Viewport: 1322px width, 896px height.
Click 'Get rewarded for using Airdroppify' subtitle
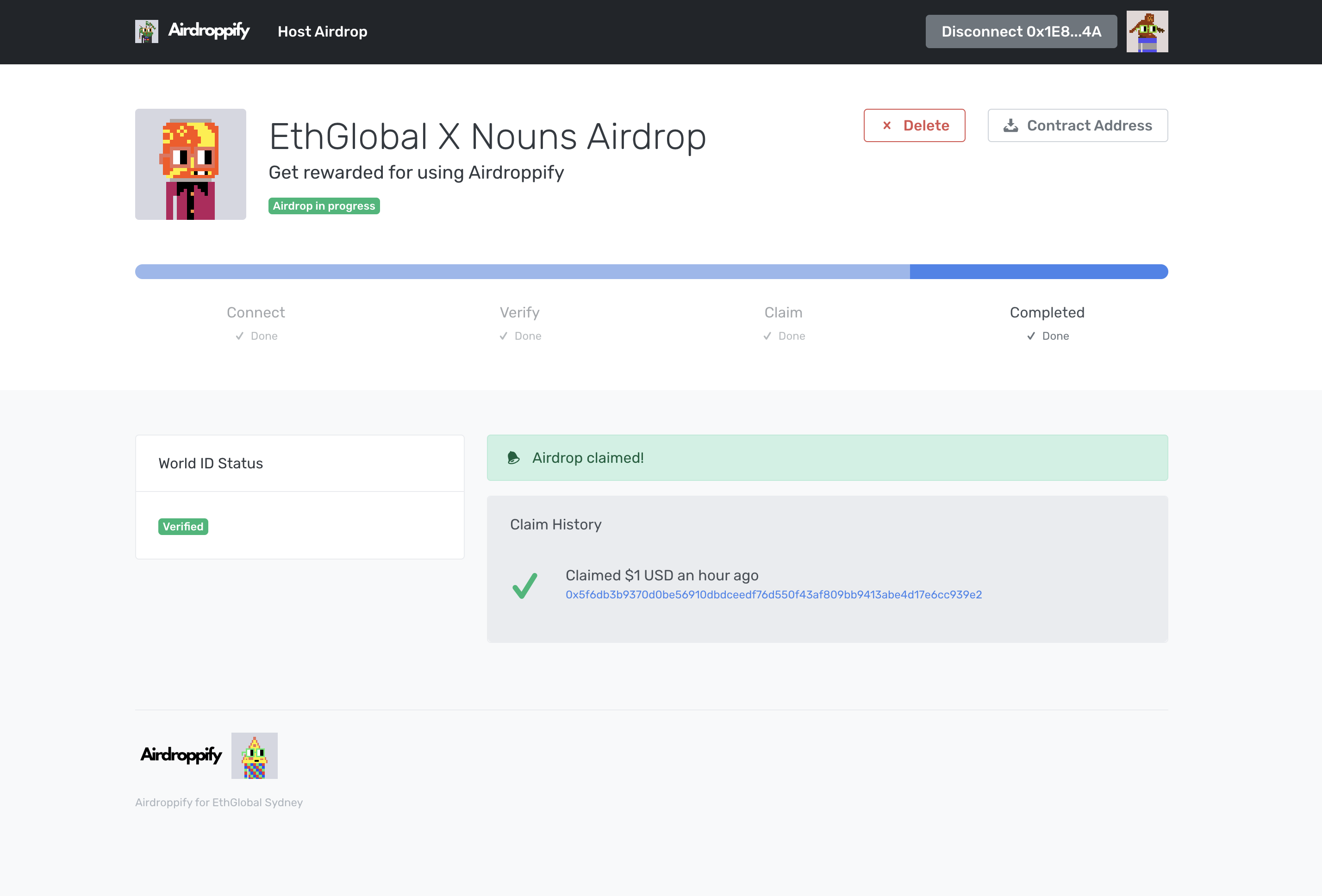(416, 172)
